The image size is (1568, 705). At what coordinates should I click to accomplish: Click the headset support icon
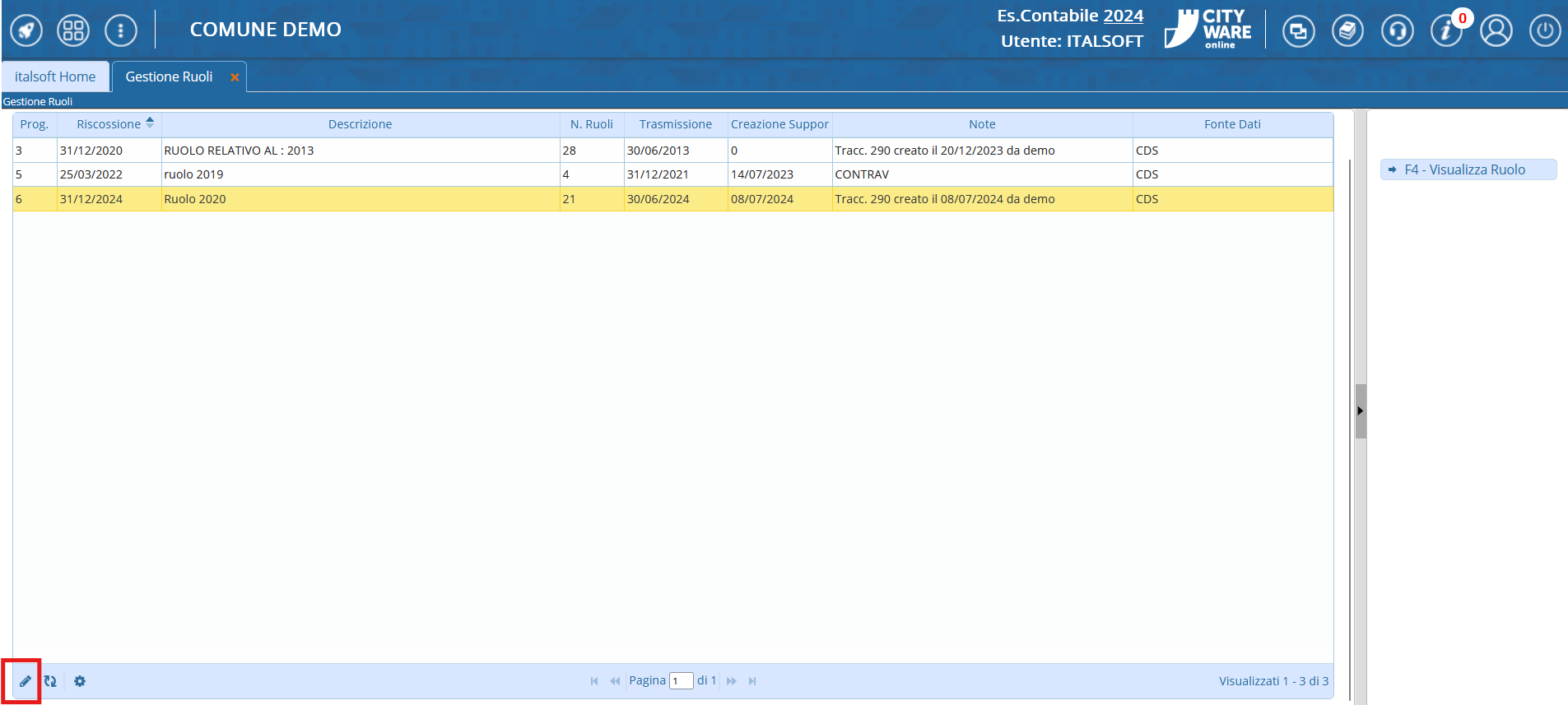[x=1397, y=31]
